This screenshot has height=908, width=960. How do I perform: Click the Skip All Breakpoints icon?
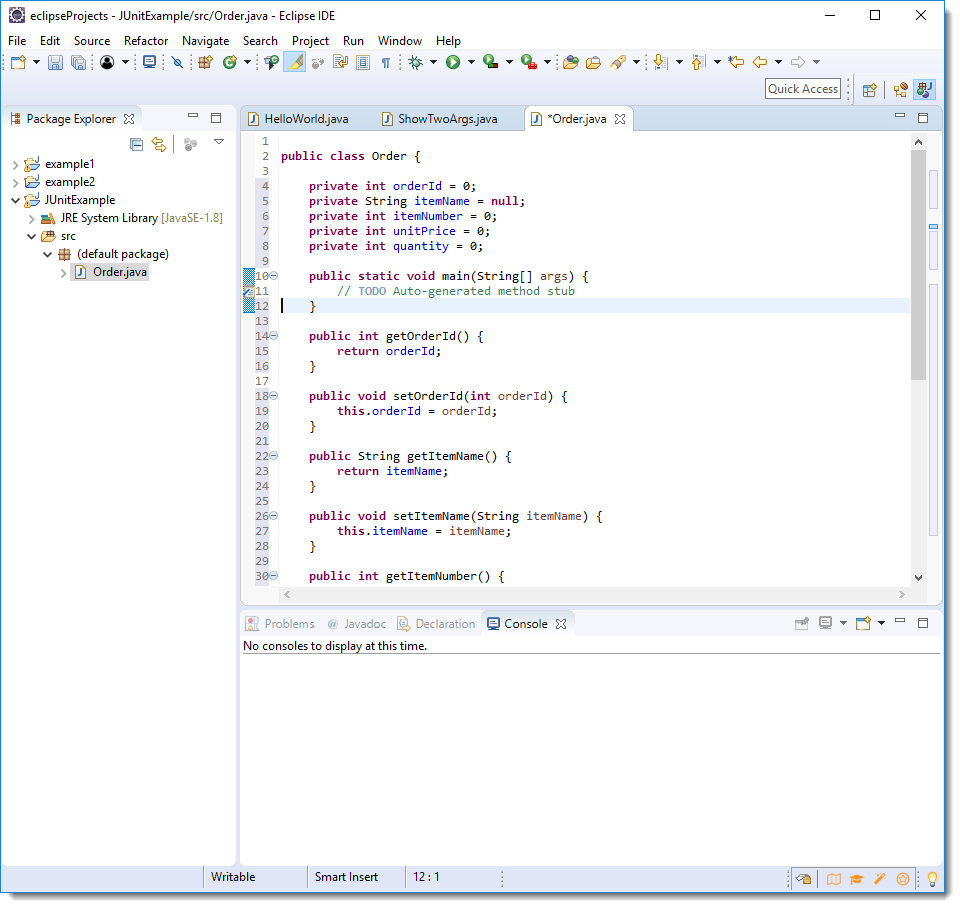(178, 62)
